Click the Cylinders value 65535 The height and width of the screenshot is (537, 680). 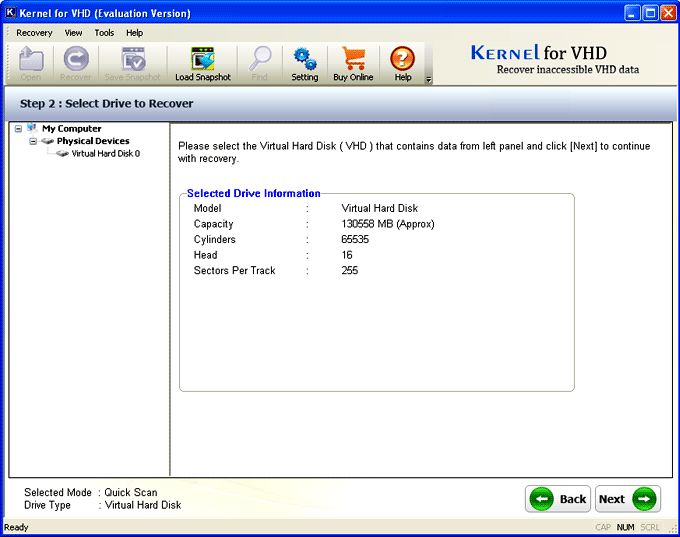(x=355, y=239)
